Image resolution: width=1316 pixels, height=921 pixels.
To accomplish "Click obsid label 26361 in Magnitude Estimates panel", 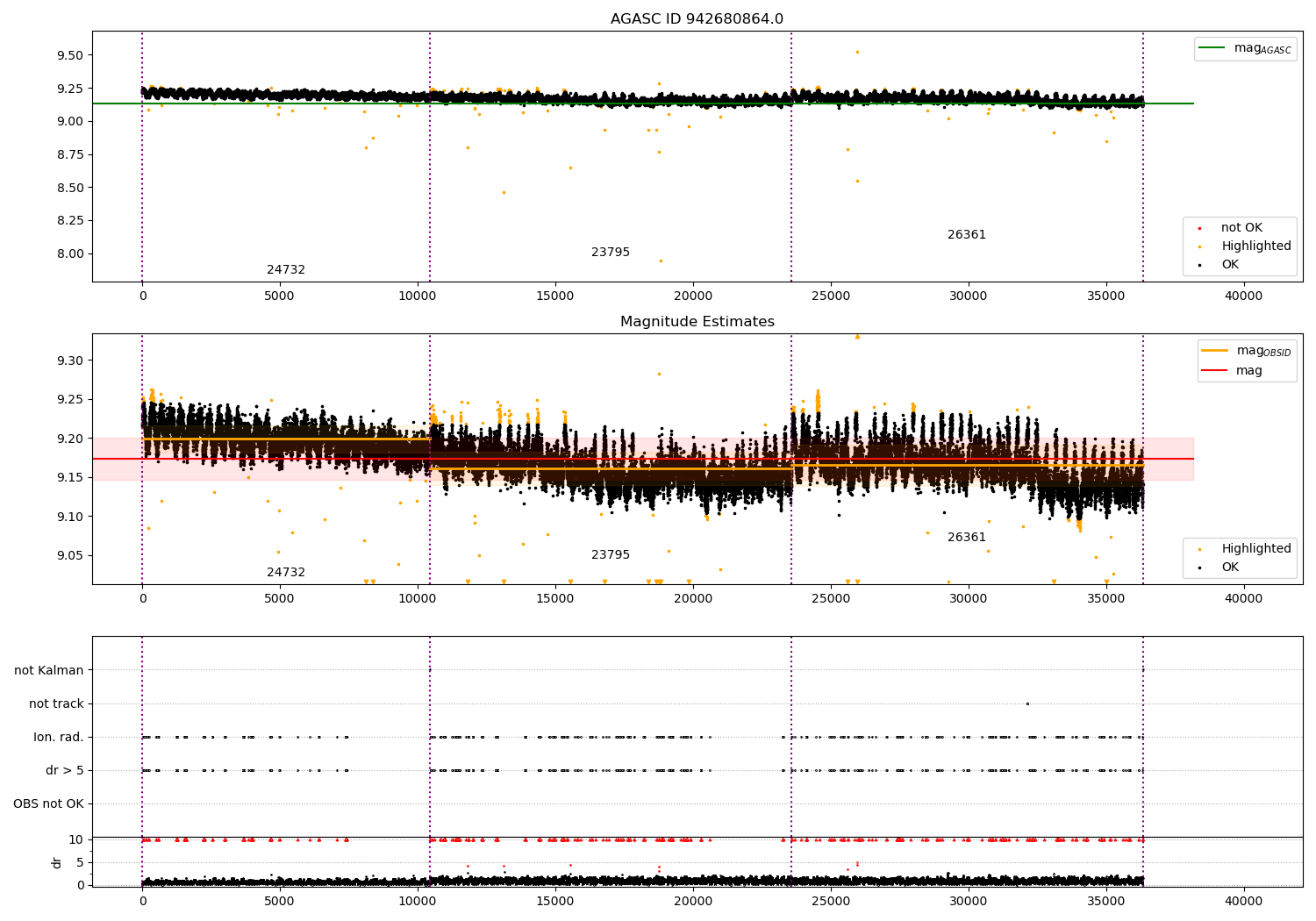I will pyautogui.click(x=967, y=538).
